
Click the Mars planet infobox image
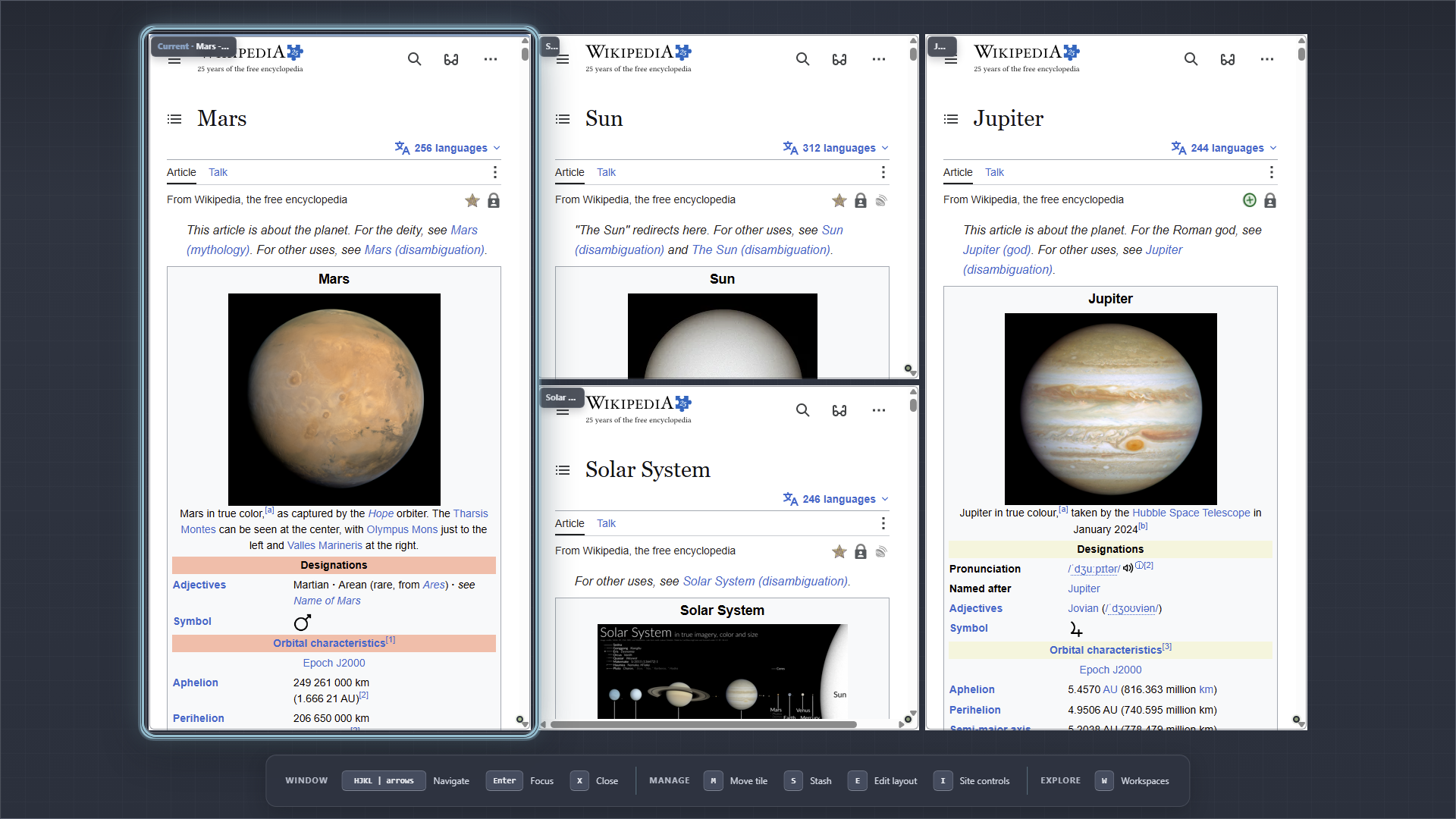pos(334,400)
